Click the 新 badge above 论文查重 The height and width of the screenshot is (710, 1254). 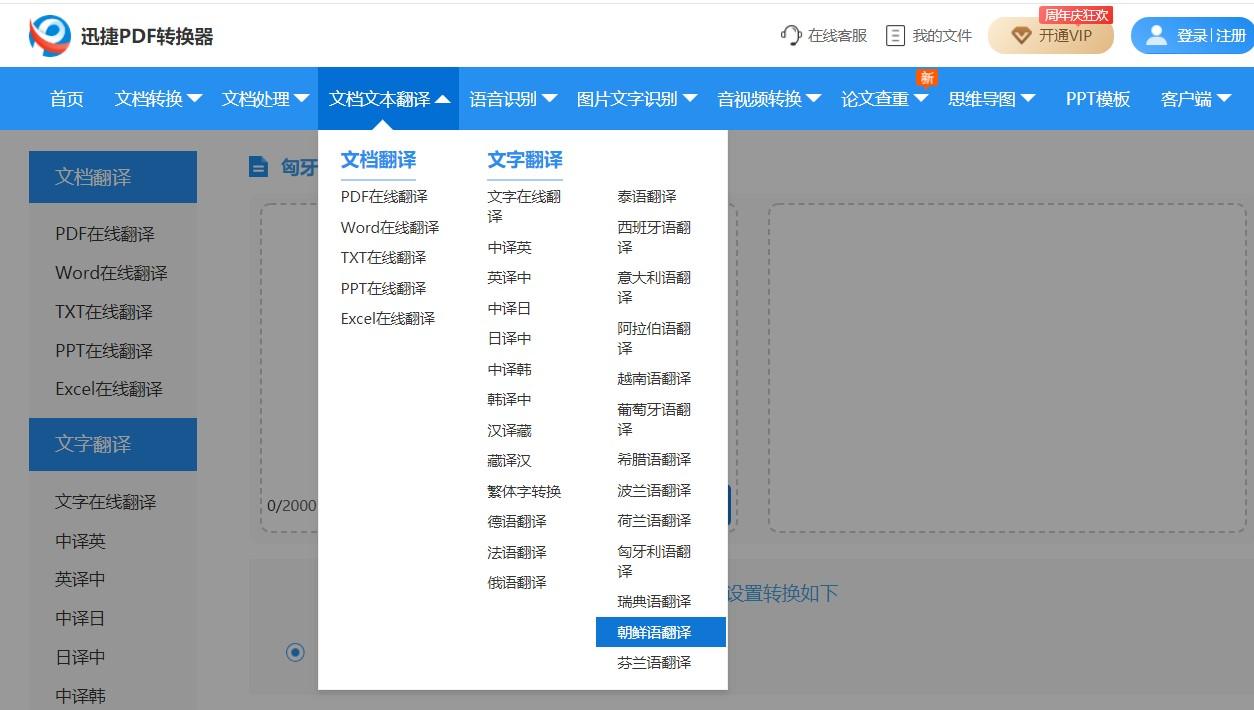pos(927,78)
